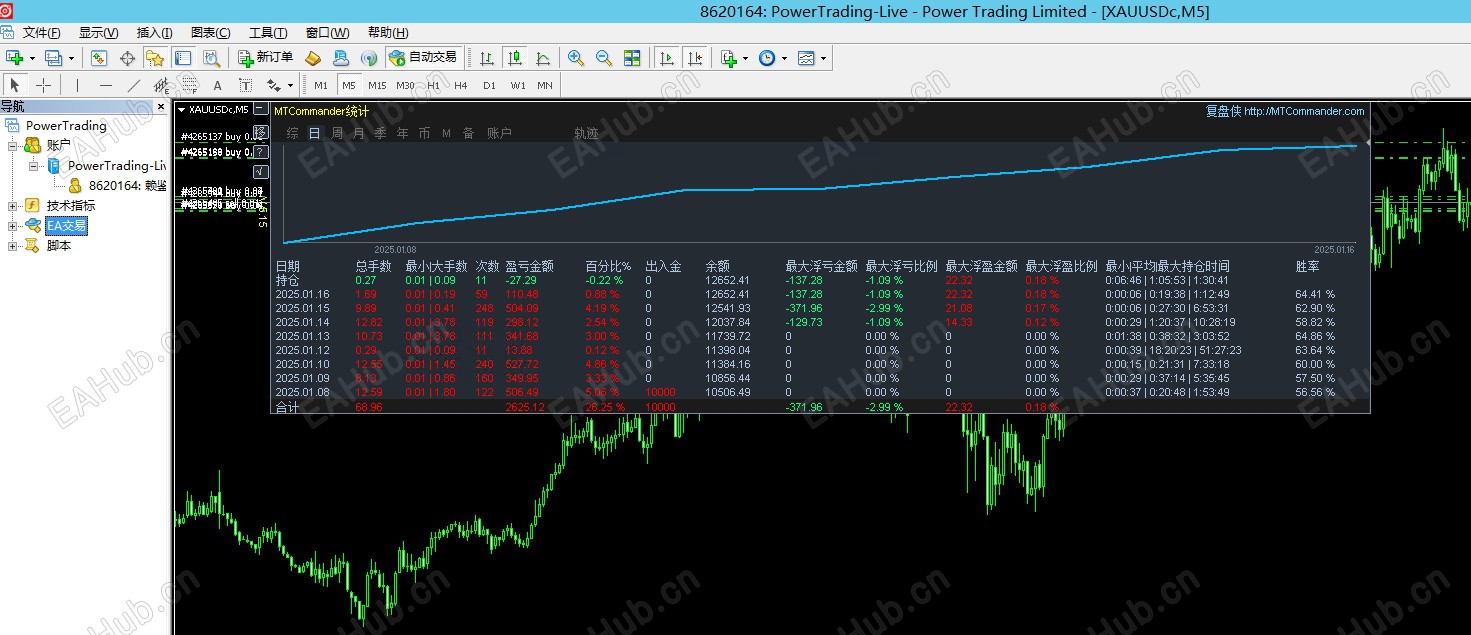This screenshot has width=1471, height=635.
Task: Select the equidistant channel tool
Action: (161, 85)
